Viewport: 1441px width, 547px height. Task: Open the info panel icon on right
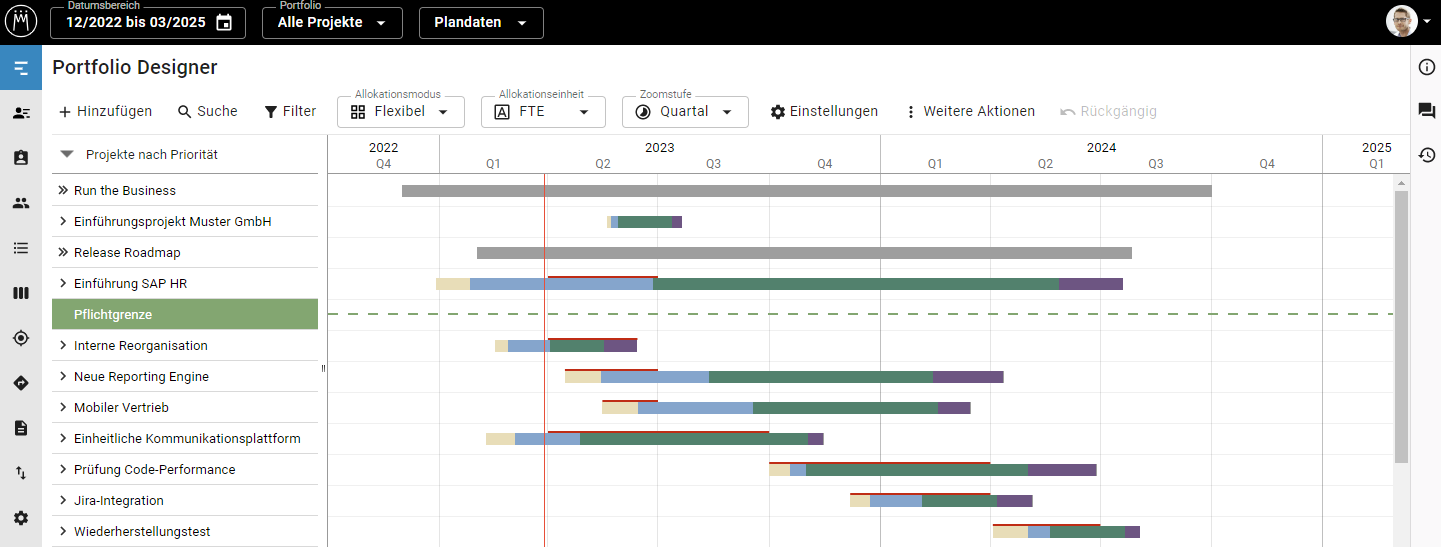point(1427,67)
